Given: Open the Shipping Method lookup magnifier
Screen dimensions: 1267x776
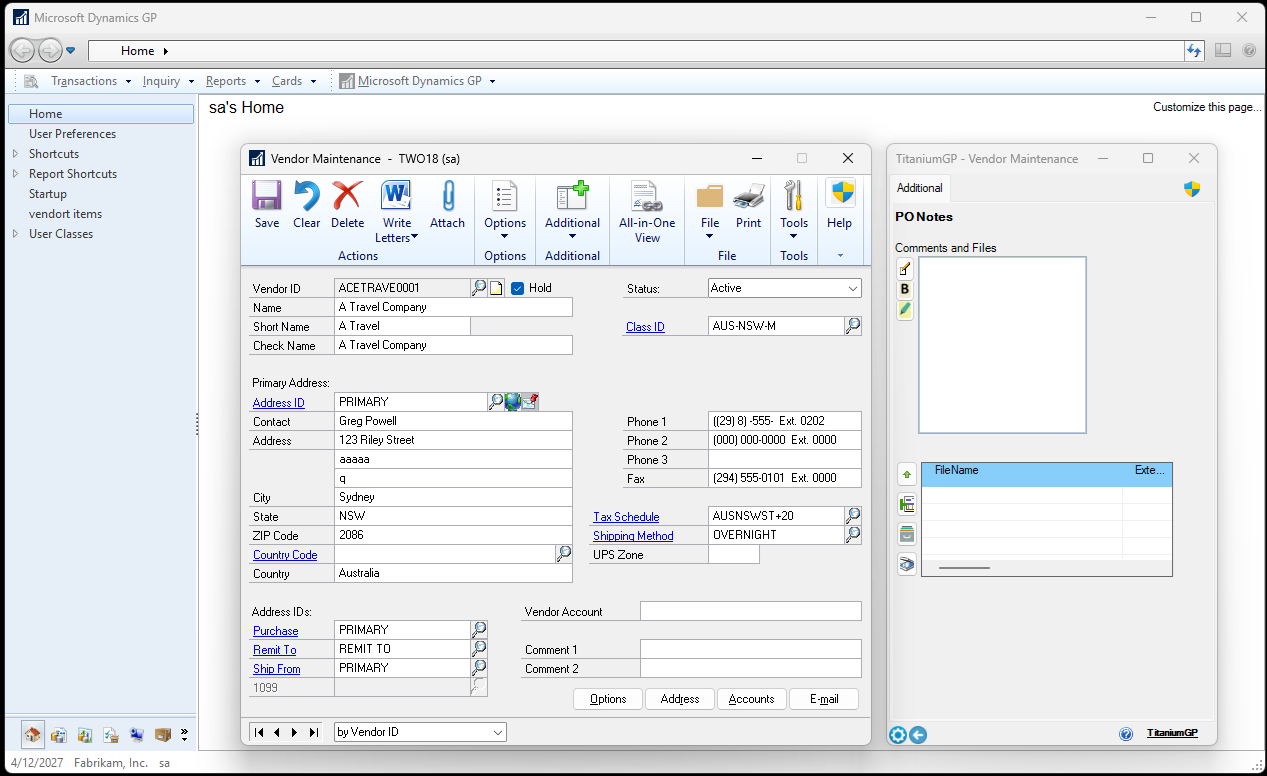Looking at the screenshot, I should [x=853, y=535].
